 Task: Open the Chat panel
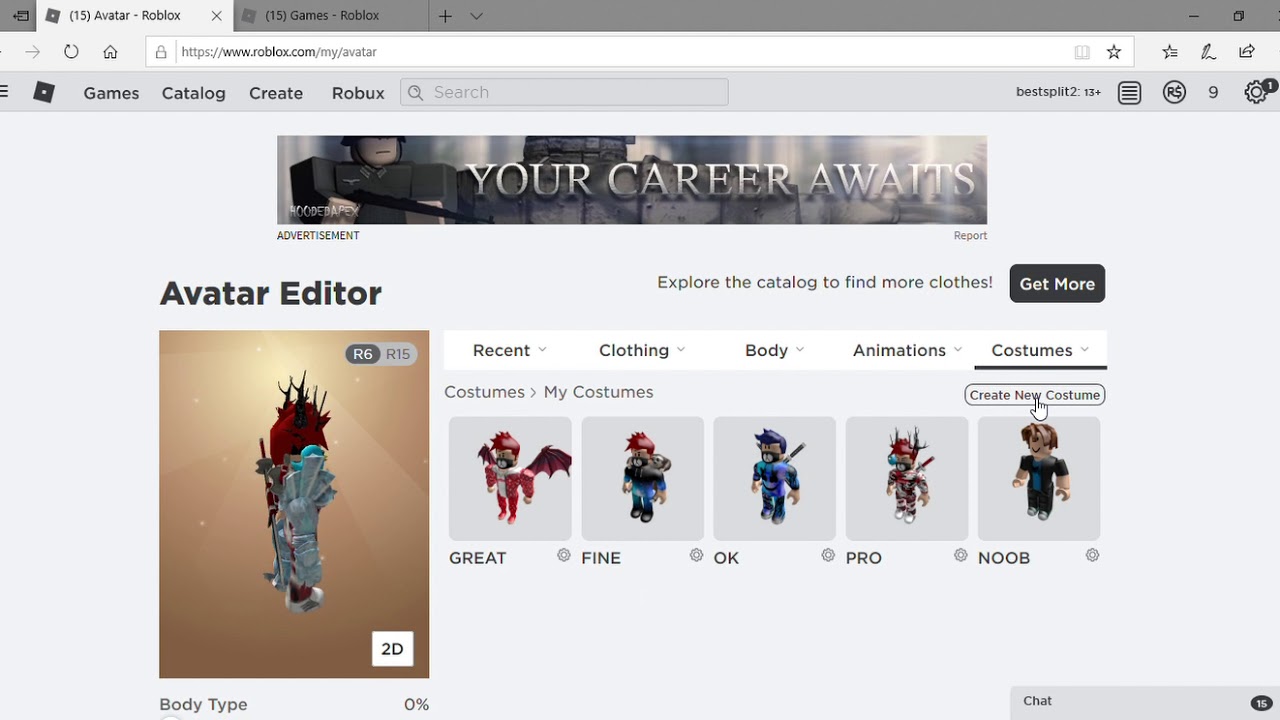click(x=1144, y=702)
